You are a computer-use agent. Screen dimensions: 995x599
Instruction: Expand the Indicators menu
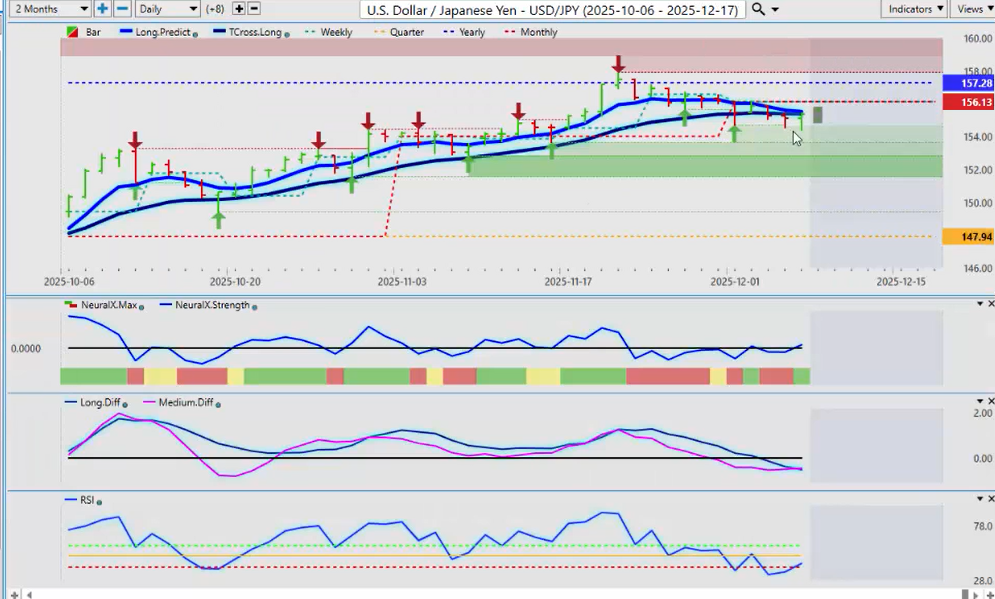pyautogui.click(x=916, y=9)
